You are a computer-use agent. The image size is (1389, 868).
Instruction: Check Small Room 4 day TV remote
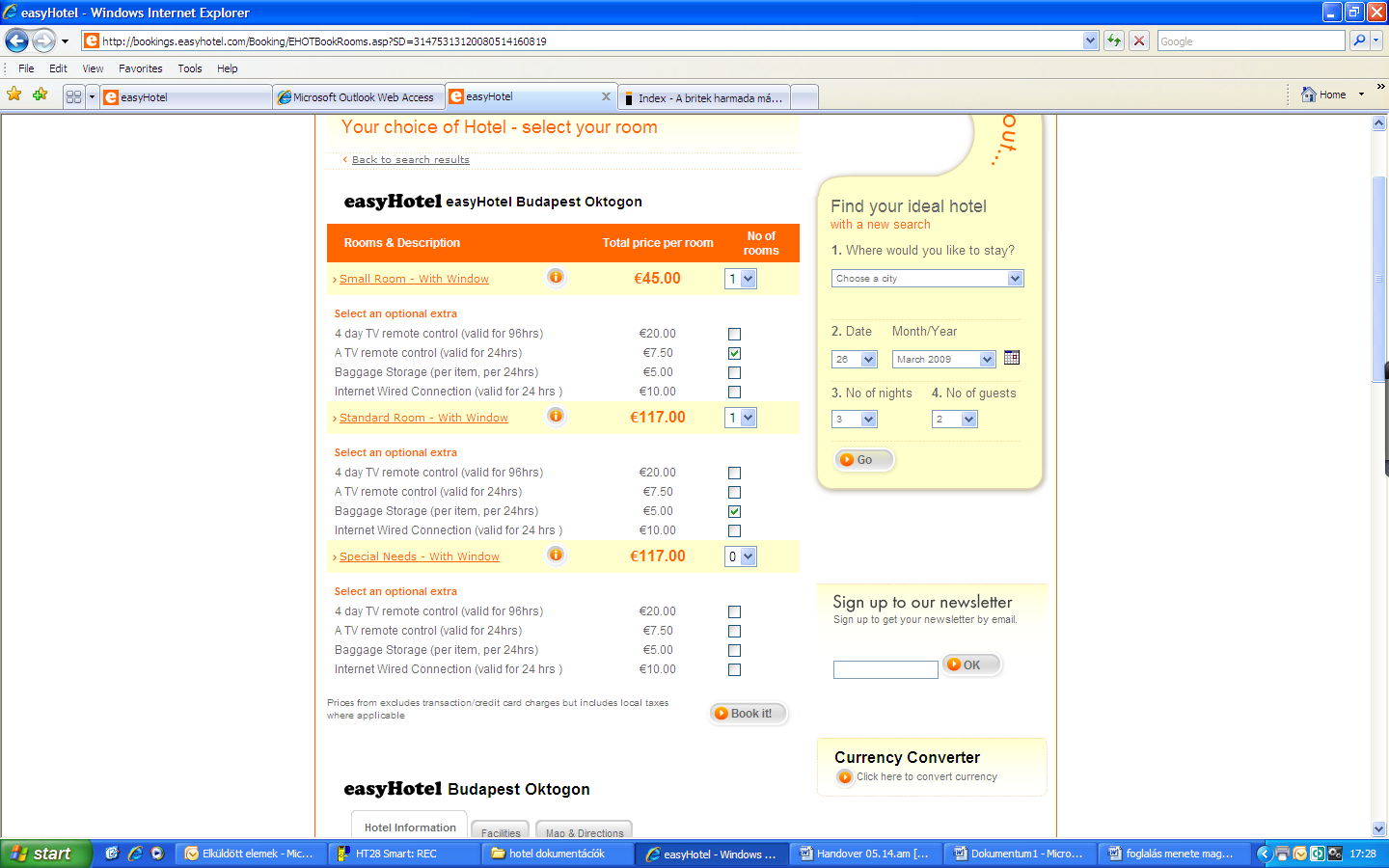tap(734, 334)
